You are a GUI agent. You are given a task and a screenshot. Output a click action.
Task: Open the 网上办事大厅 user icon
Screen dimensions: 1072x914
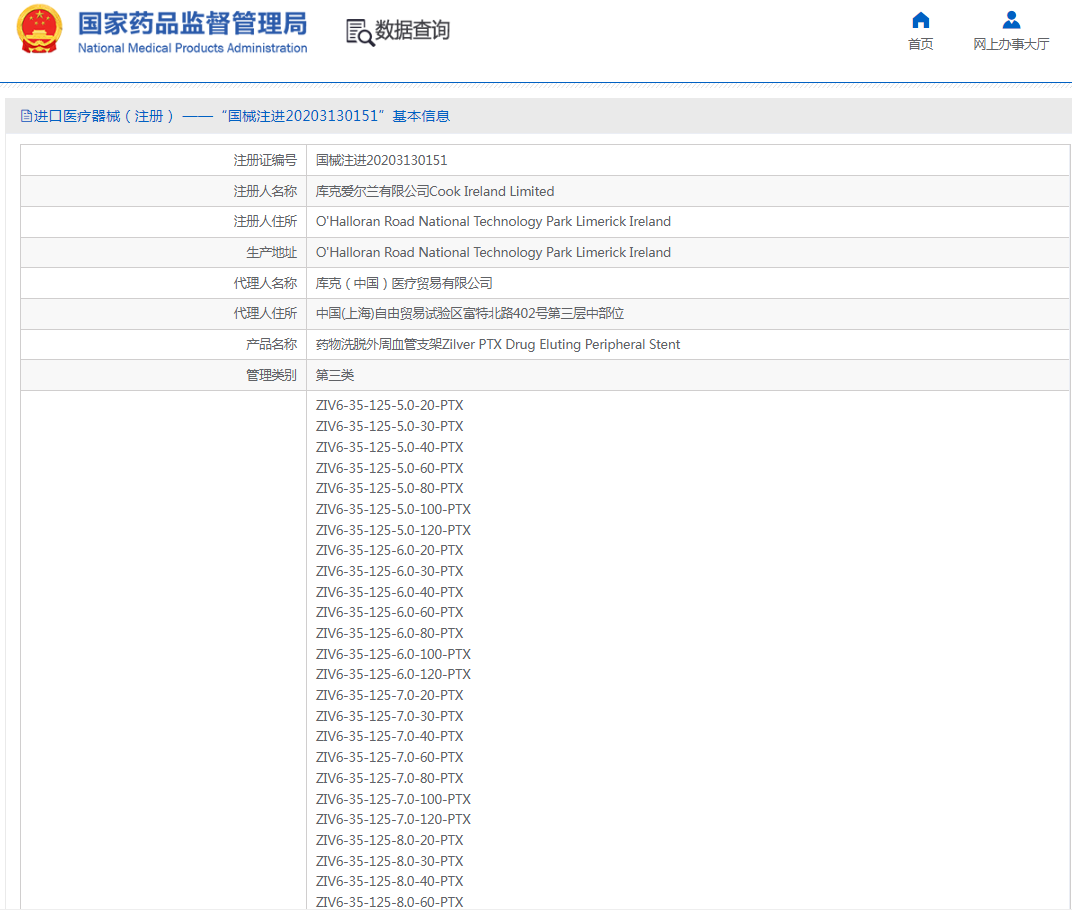(x=1011, y=21)
